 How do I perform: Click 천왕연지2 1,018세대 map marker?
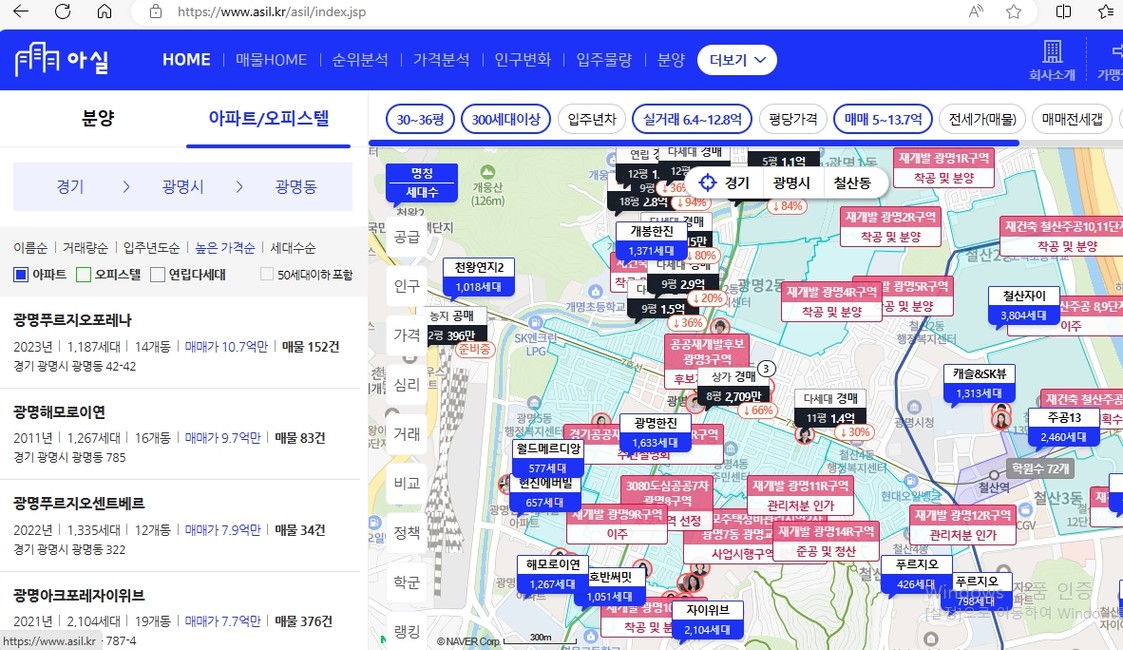[x=479, y=278]
